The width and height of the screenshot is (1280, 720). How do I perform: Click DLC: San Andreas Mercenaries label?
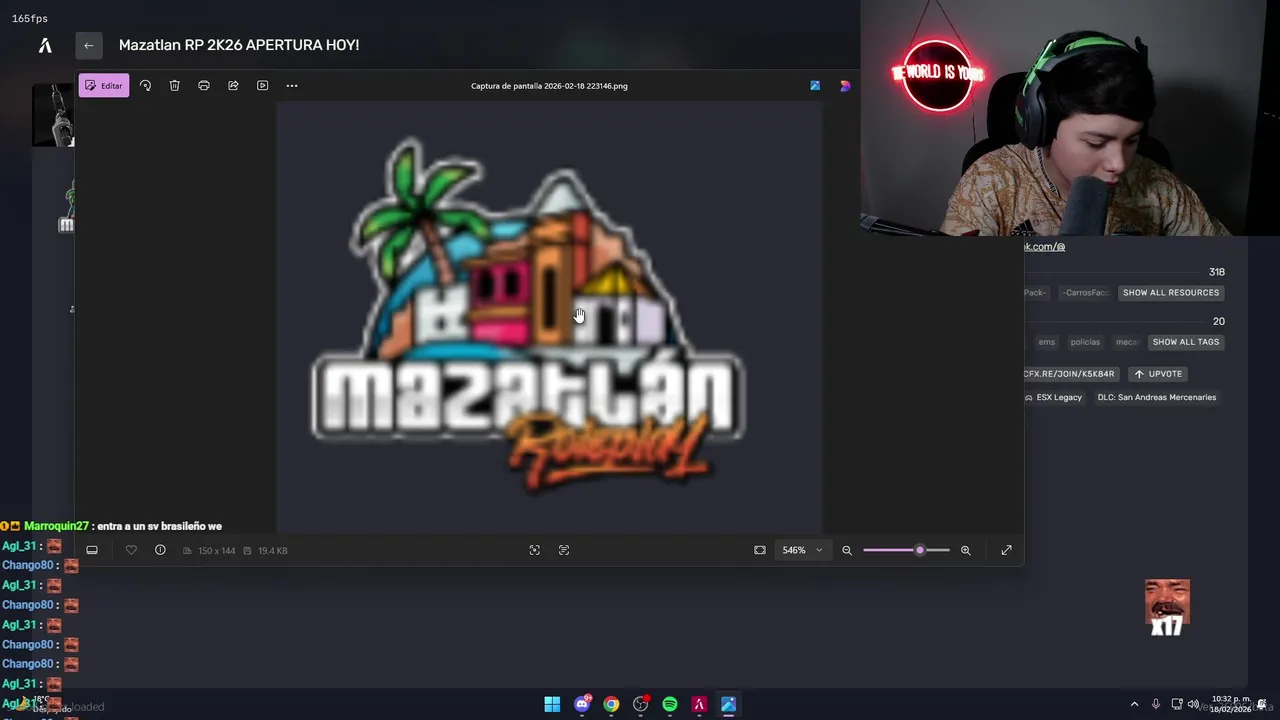coord(1156,398)
